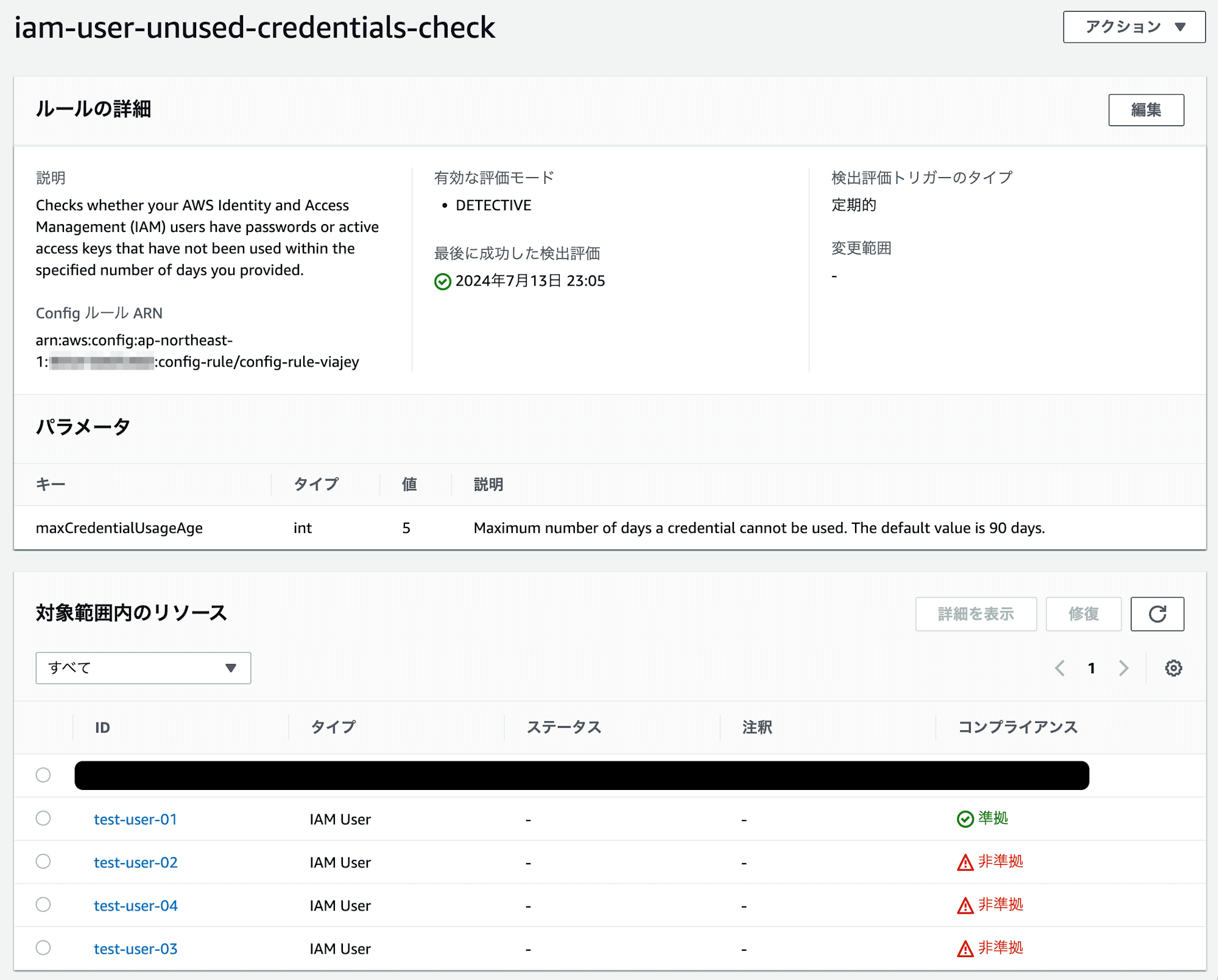Click the green check icon beside last evaluation date
This screenshot has width=1218, height=980.
point(443,281)
